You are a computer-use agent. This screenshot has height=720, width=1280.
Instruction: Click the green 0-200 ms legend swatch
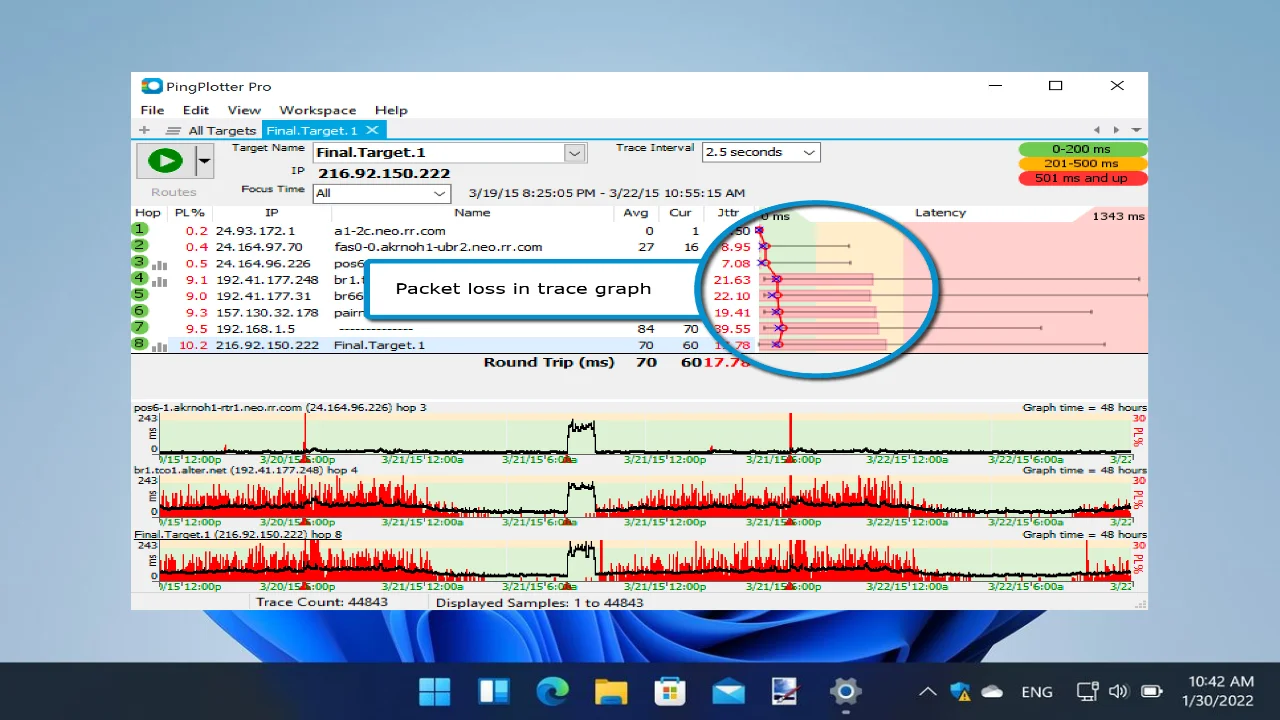1083,149
